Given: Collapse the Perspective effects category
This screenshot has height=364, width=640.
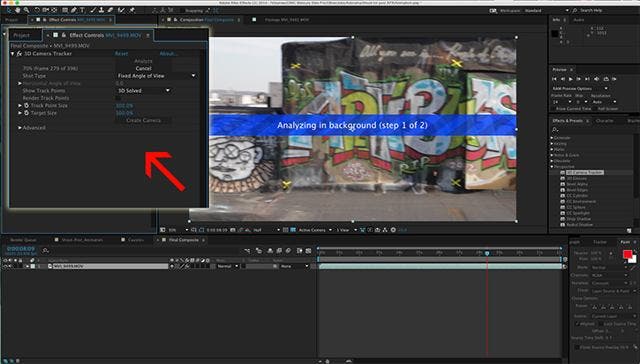Looking at the screenshot, I should point(552,166).
